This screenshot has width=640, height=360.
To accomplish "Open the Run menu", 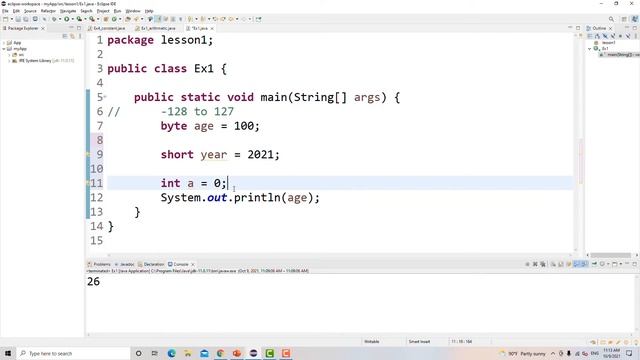I will click(x=118, y=11).
